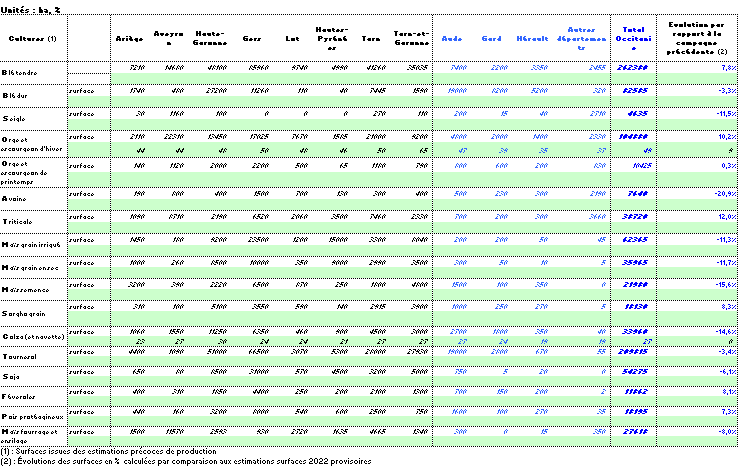The height and width of the screenshot is (469, 741).
Task: Click the 10,2% evolution value for Orge d'hiver
Action: [x=727, y=137]
